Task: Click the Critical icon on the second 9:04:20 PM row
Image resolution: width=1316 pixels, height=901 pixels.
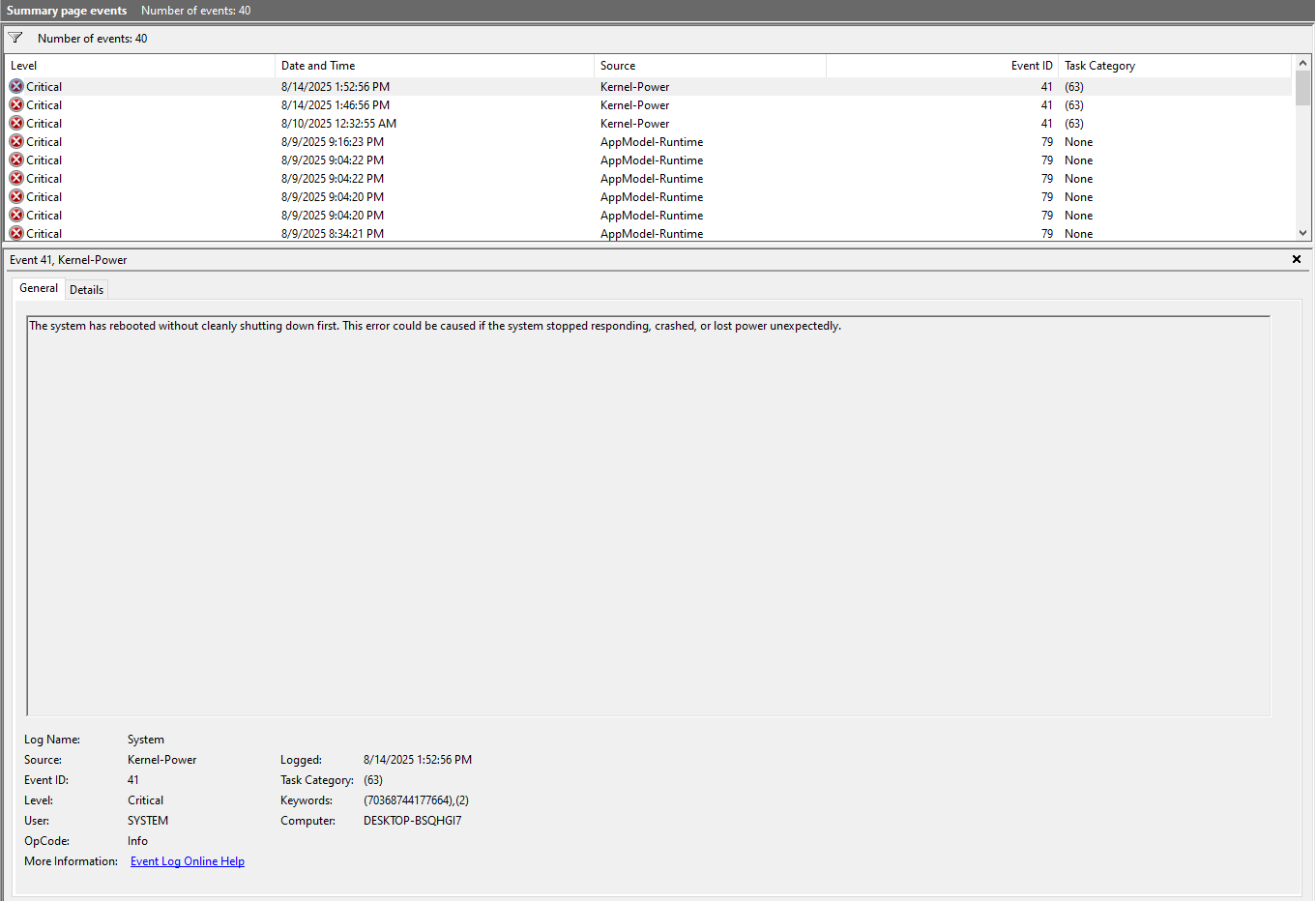Action: point(15,215)
